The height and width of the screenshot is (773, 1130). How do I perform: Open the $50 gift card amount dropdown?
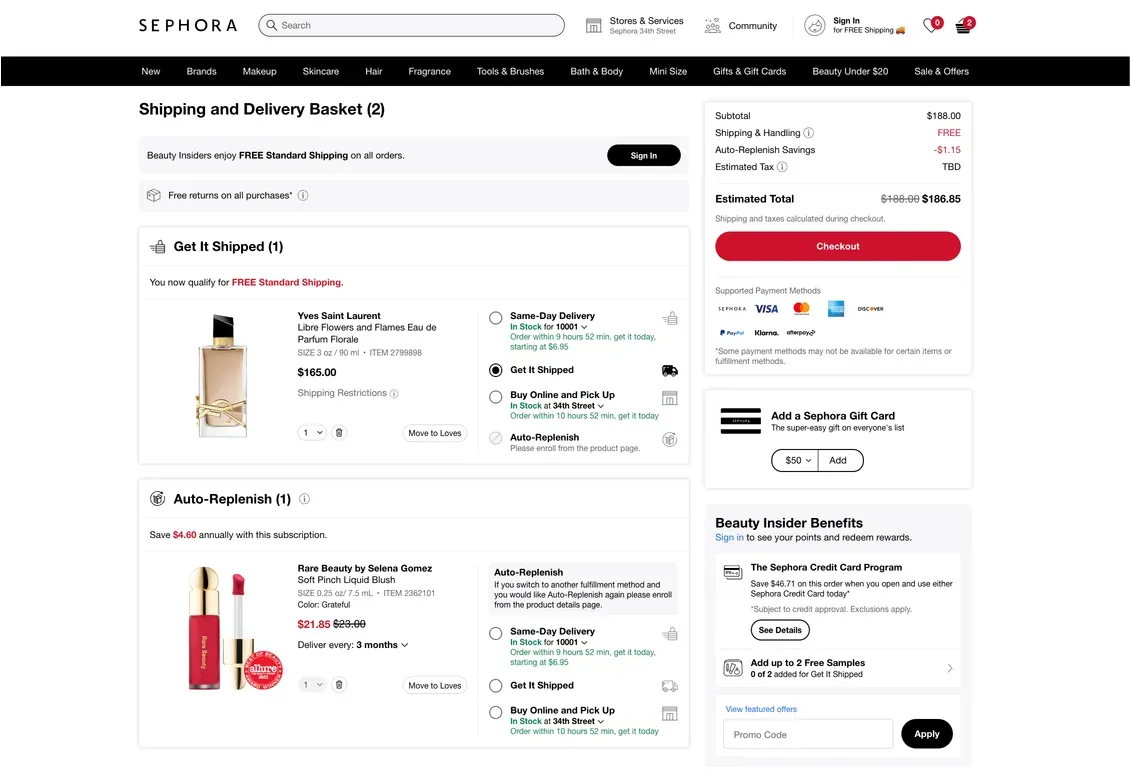(x=795, y=460)
